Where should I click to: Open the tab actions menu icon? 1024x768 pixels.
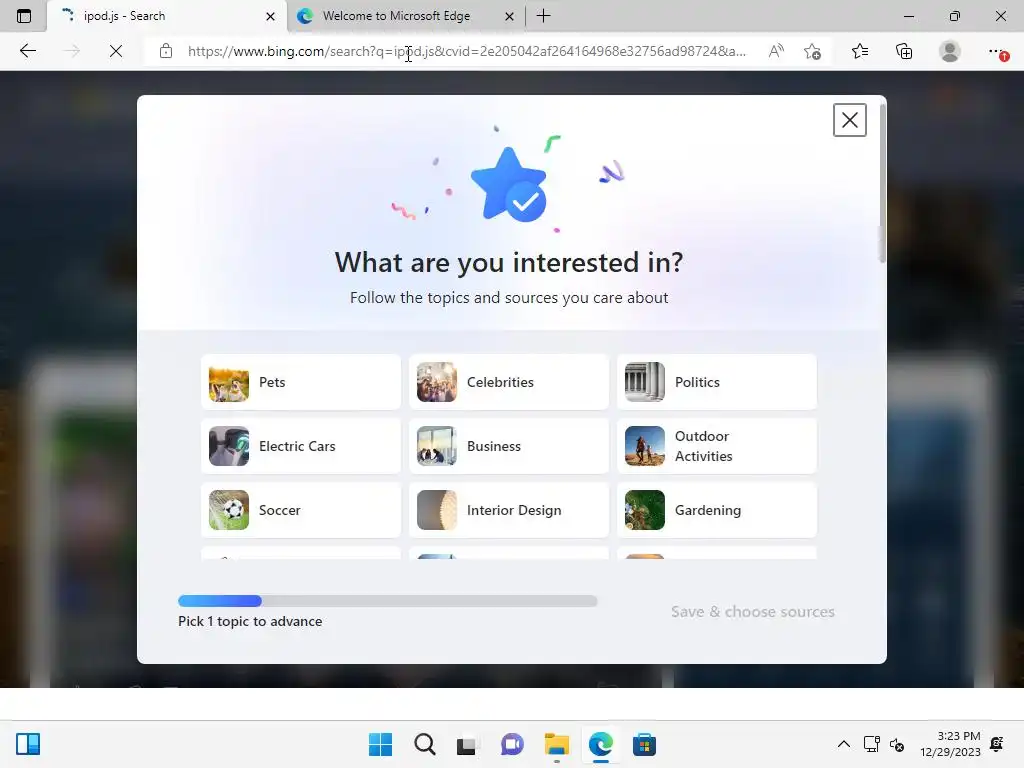pyautogui.click(x=24, y=16)
